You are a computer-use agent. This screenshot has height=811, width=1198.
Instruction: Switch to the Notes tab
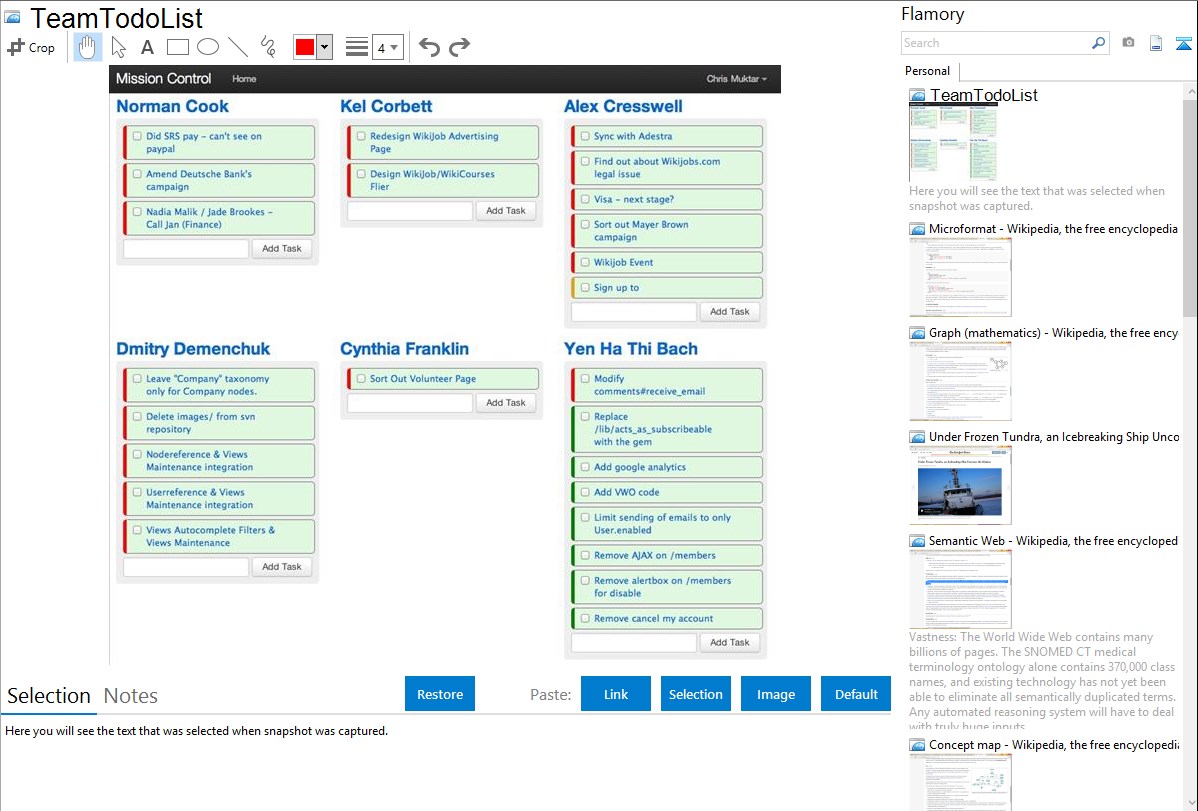pyautogui.click(x=131, y=696)
